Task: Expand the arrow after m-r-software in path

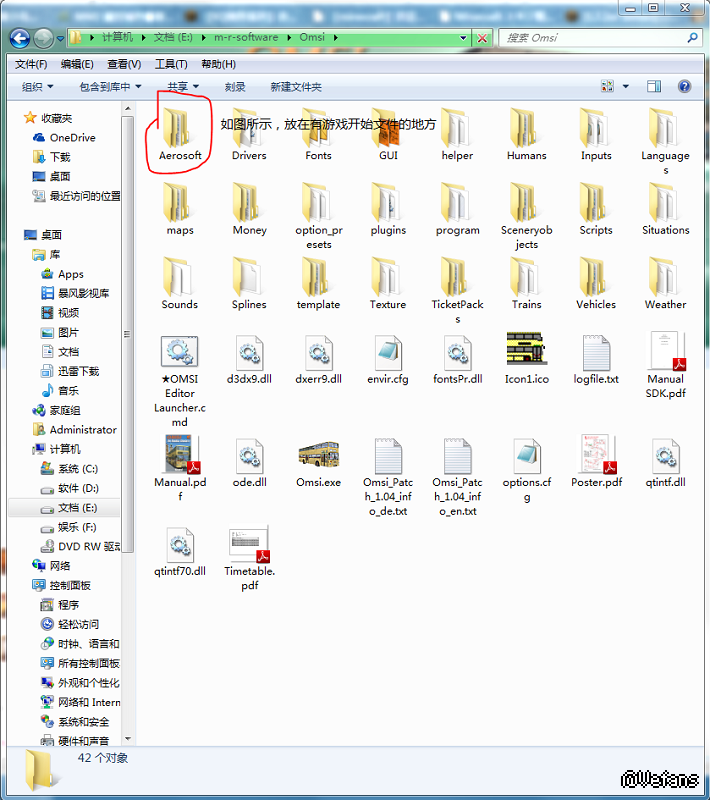Action: pos(289,38)
